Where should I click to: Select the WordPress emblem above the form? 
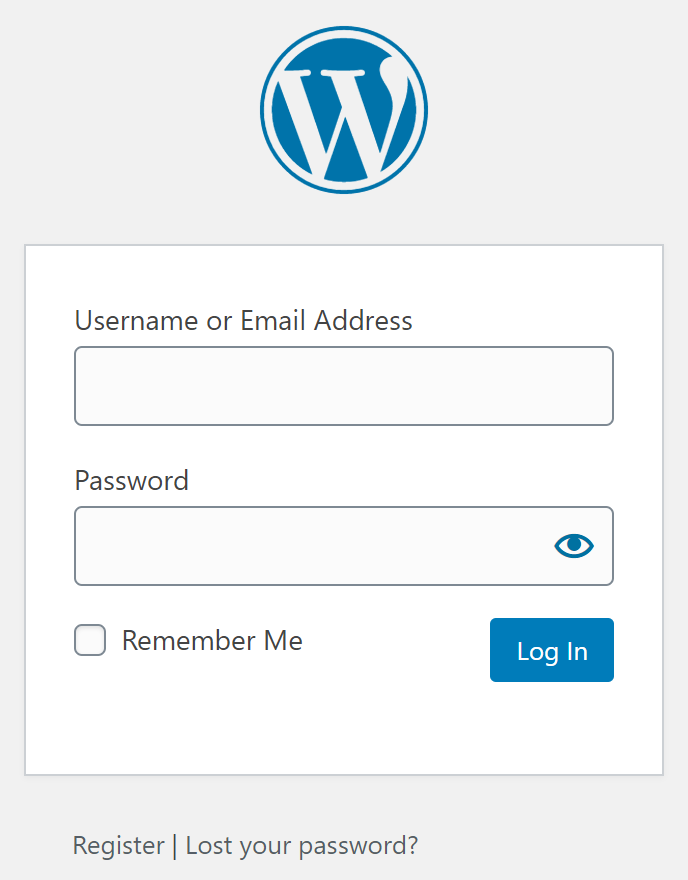pos(344,108)
